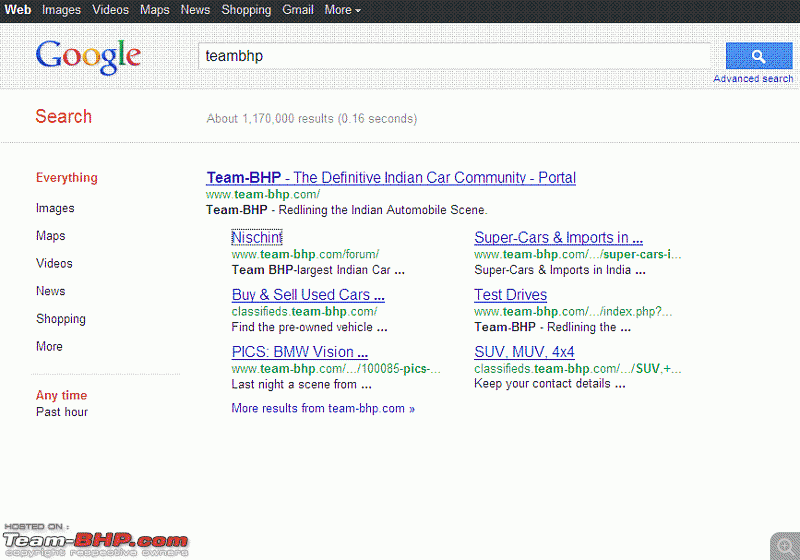Click More results from team-bhp.com

tap(323, 409)
